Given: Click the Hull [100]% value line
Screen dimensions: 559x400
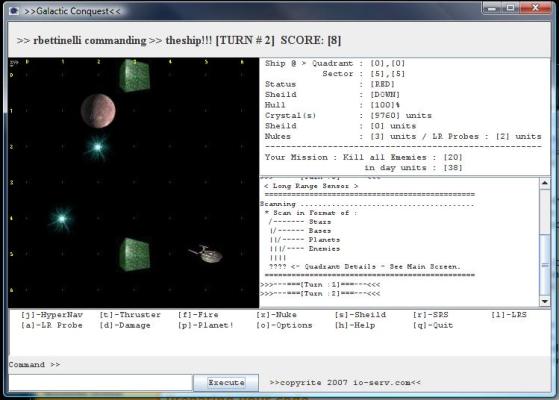Looking at the screenshot, I should click(332, 105).
